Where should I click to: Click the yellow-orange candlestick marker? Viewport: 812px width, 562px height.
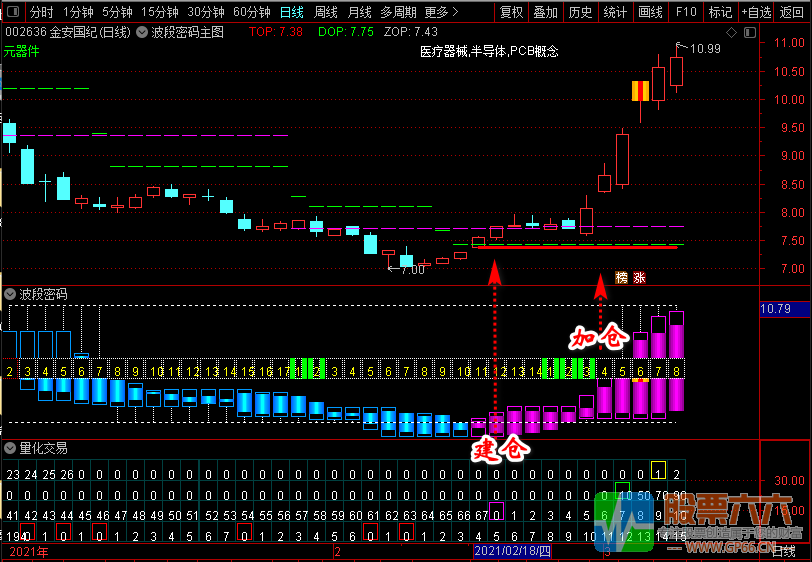click(x=640, y=91)
